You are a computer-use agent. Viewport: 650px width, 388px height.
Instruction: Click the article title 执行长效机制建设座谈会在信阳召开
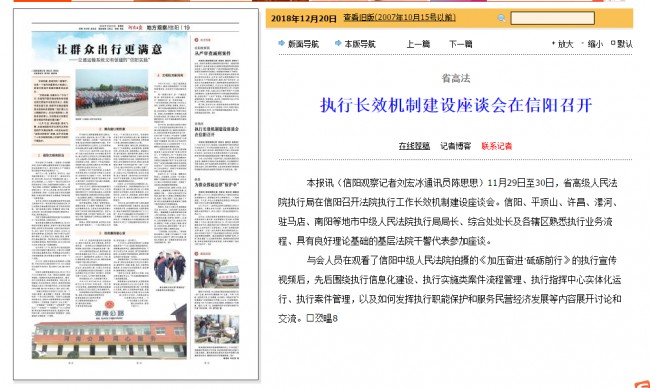coord(456,105)
